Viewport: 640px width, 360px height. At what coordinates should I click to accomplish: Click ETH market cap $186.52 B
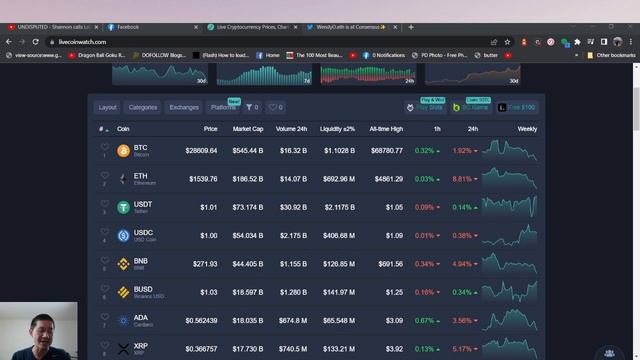[x=248, y=179]
